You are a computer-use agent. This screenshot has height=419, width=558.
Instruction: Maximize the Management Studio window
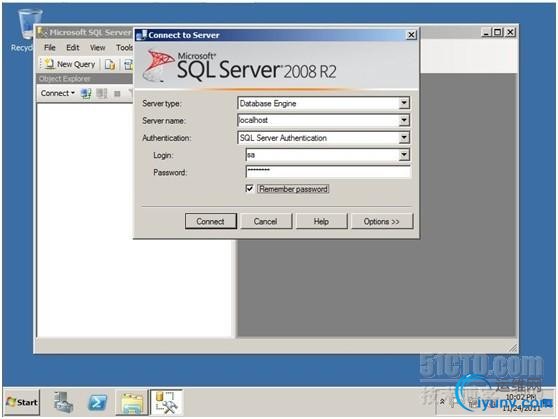pyautogui.click(x=498, y=32)
